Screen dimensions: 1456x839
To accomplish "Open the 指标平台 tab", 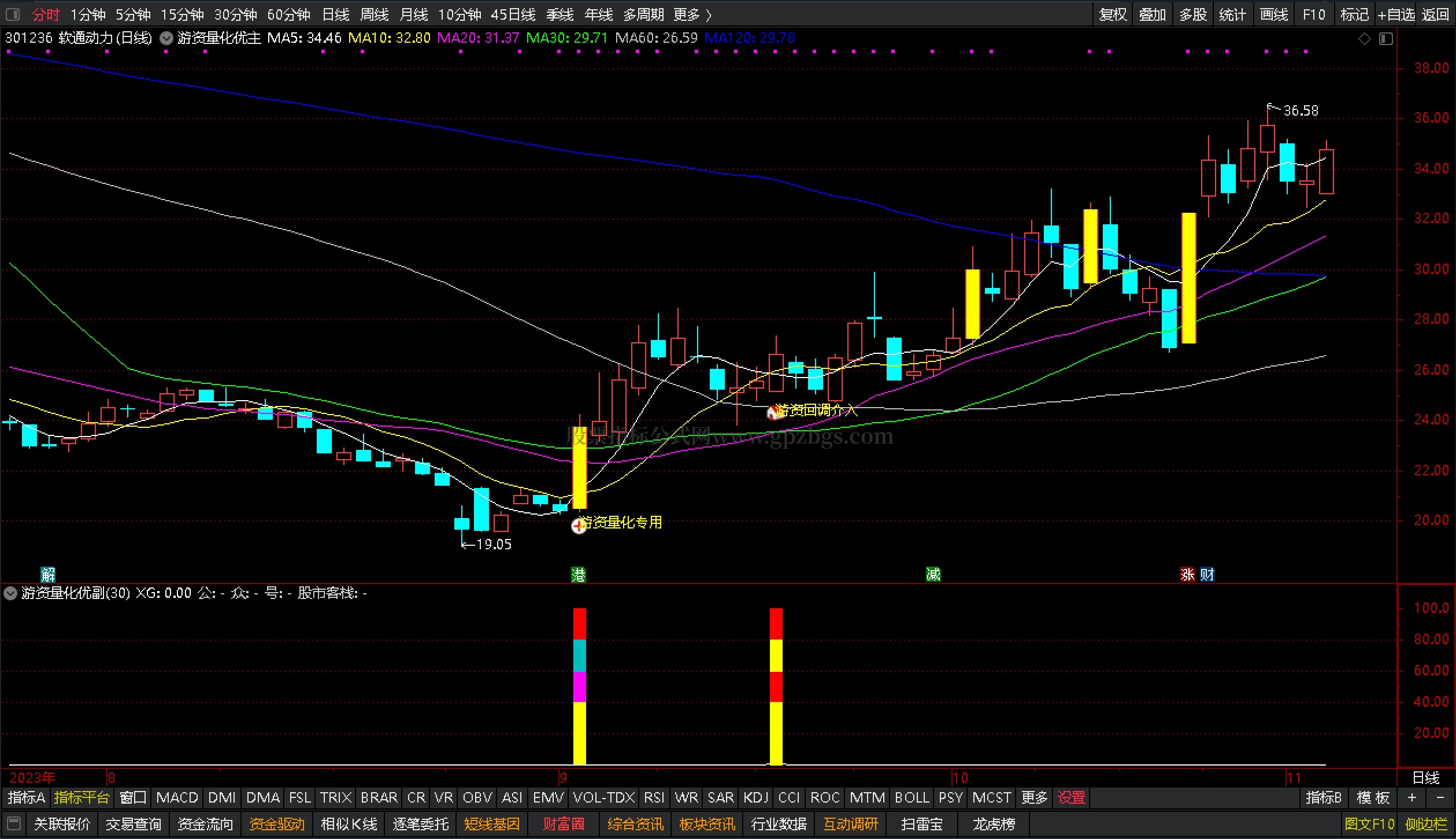I will (81, 798).
